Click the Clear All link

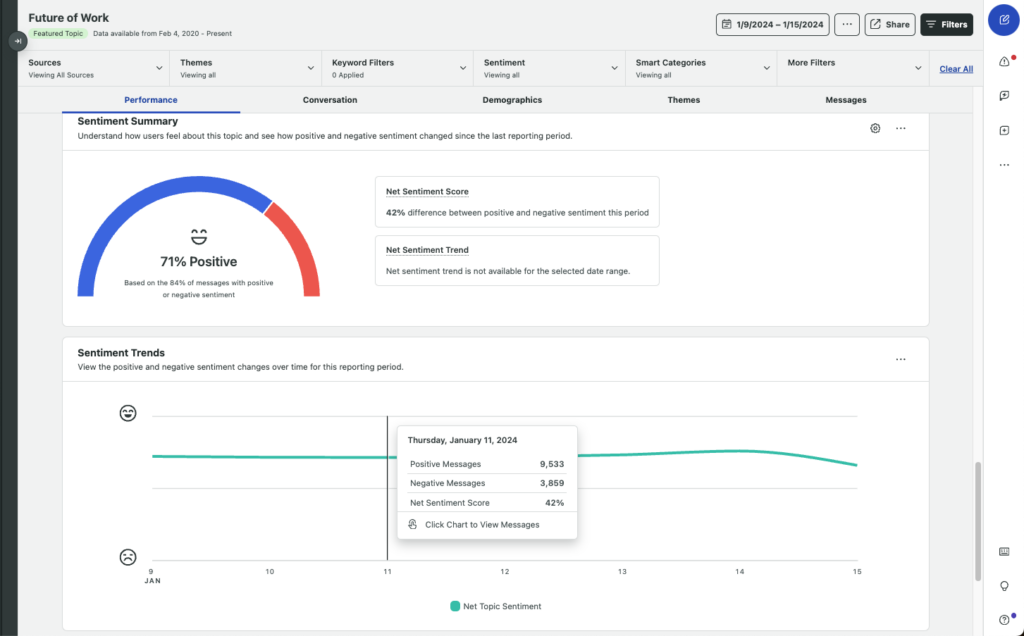point(956,69)
